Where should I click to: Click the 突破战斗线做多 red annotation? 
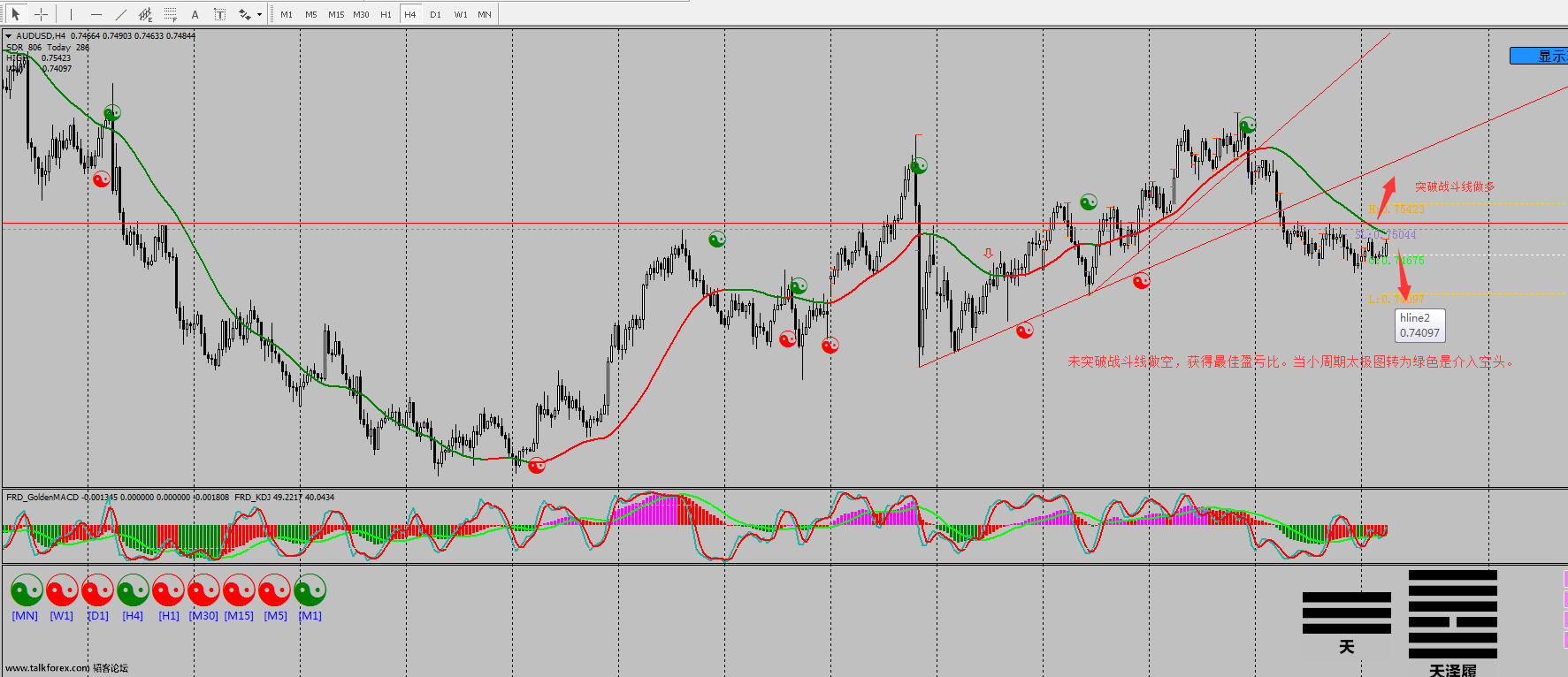click(x=1455, y=186)
